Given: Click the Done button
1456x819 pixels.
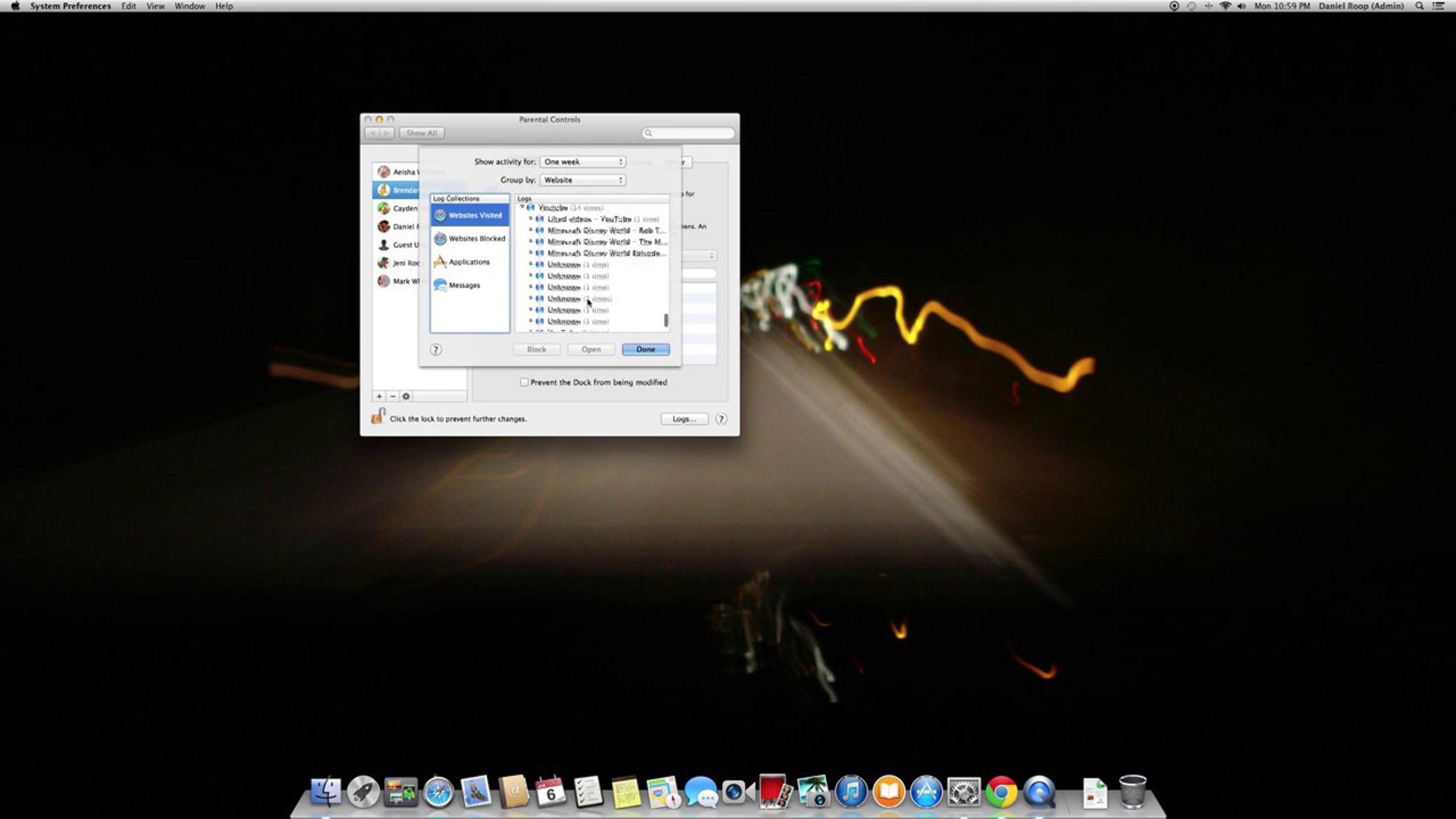Looking at the screenshot, I should point(645,349).
